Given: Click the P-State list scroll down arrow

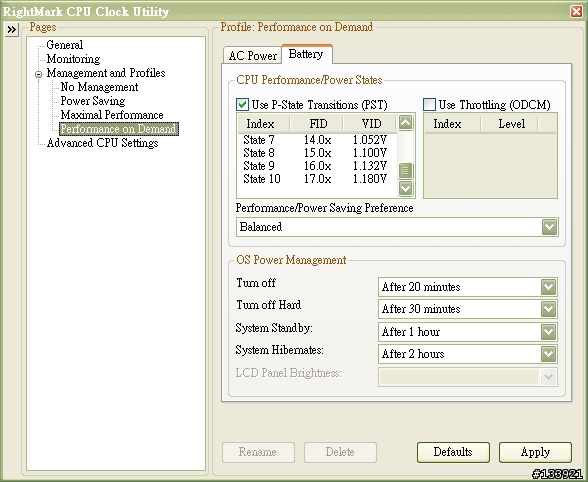Looking at the screenshot, I should coord(405,188).
